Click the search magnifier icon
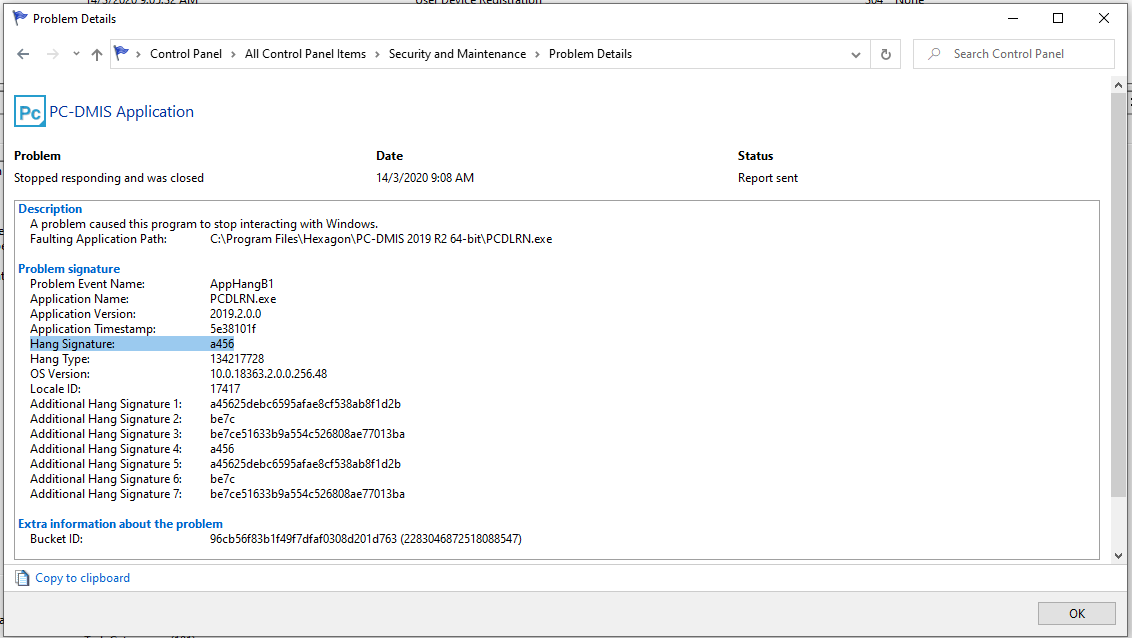Image resolution: width=1132 pixels, height=638 pixels. (934, 53)
